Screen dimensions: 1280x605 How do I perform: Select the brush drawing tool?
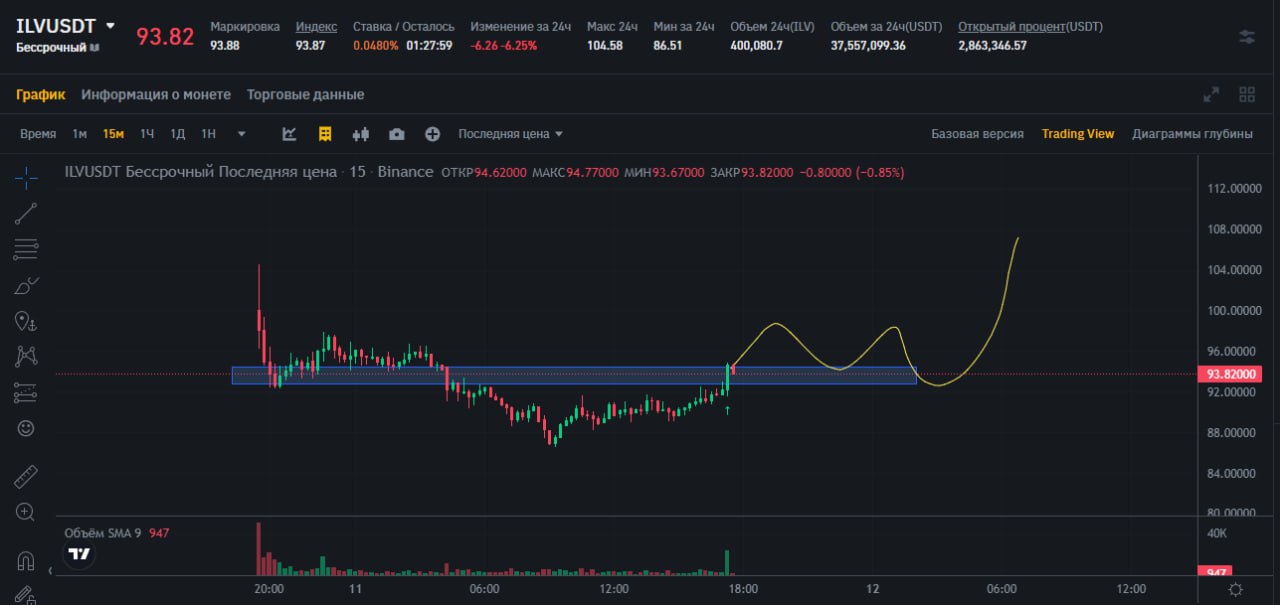26,285
